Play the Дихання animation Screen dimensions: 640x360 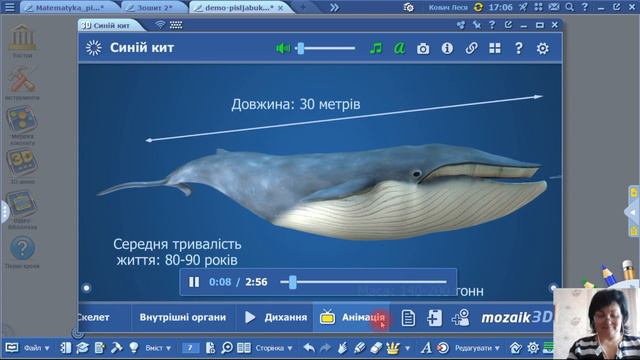276,317
